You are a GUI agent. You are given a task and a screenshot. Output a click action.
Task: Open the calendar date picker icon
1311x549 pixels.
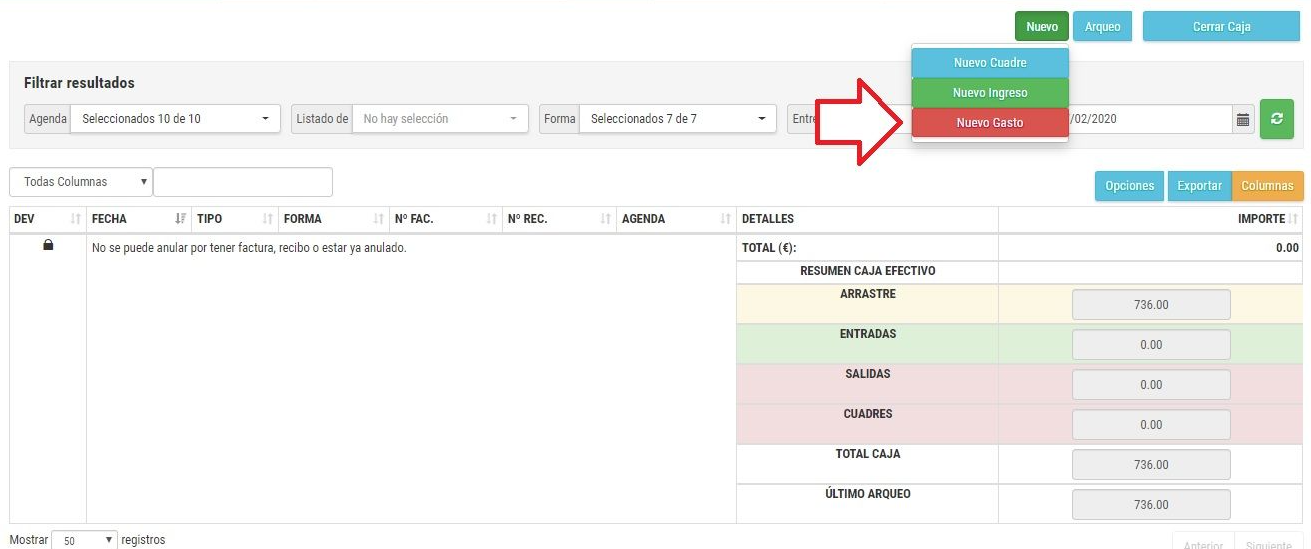(x=1243, y=120)
